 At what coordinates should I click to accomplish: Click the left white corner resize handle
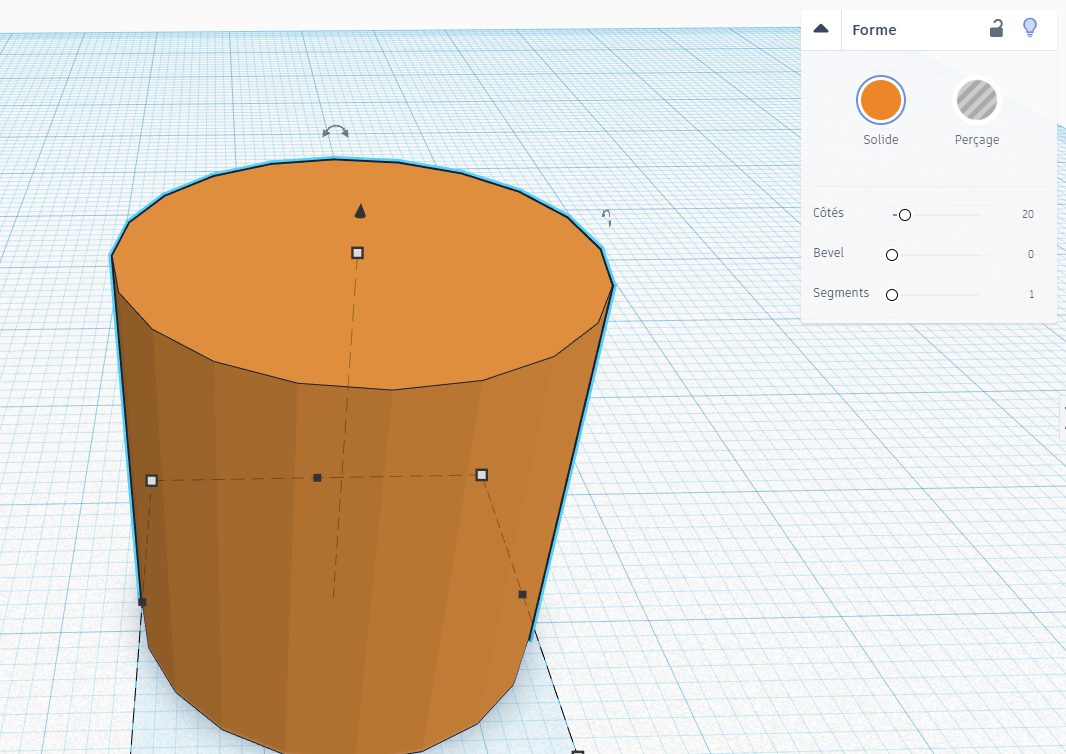(x=152, y=481)
